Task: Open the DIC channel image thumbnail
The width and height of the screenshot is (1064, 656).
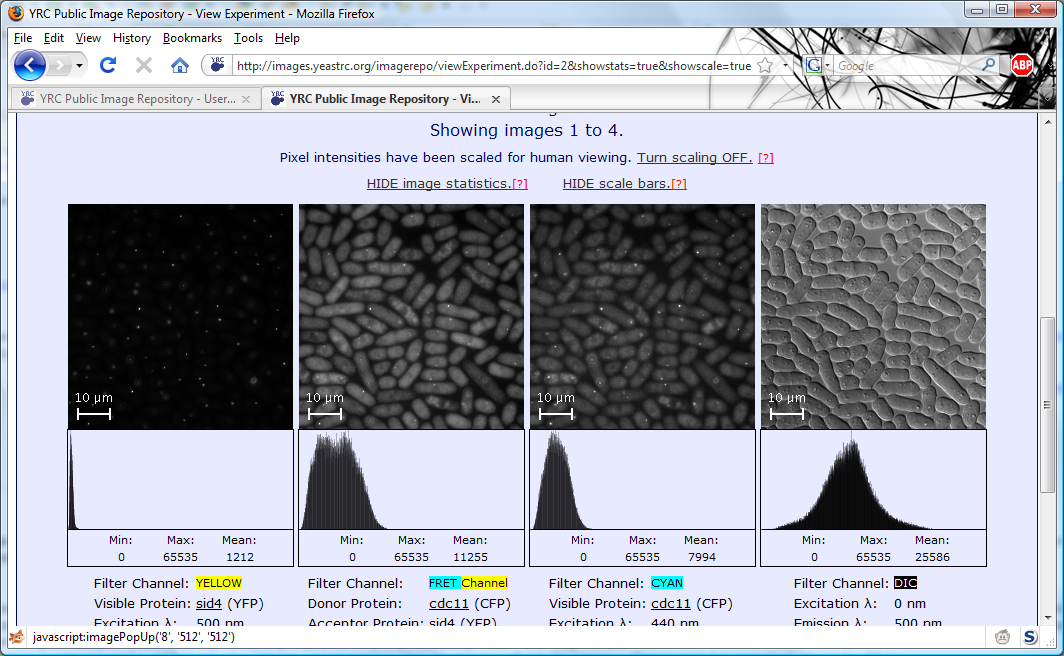Action: point(873,317)
